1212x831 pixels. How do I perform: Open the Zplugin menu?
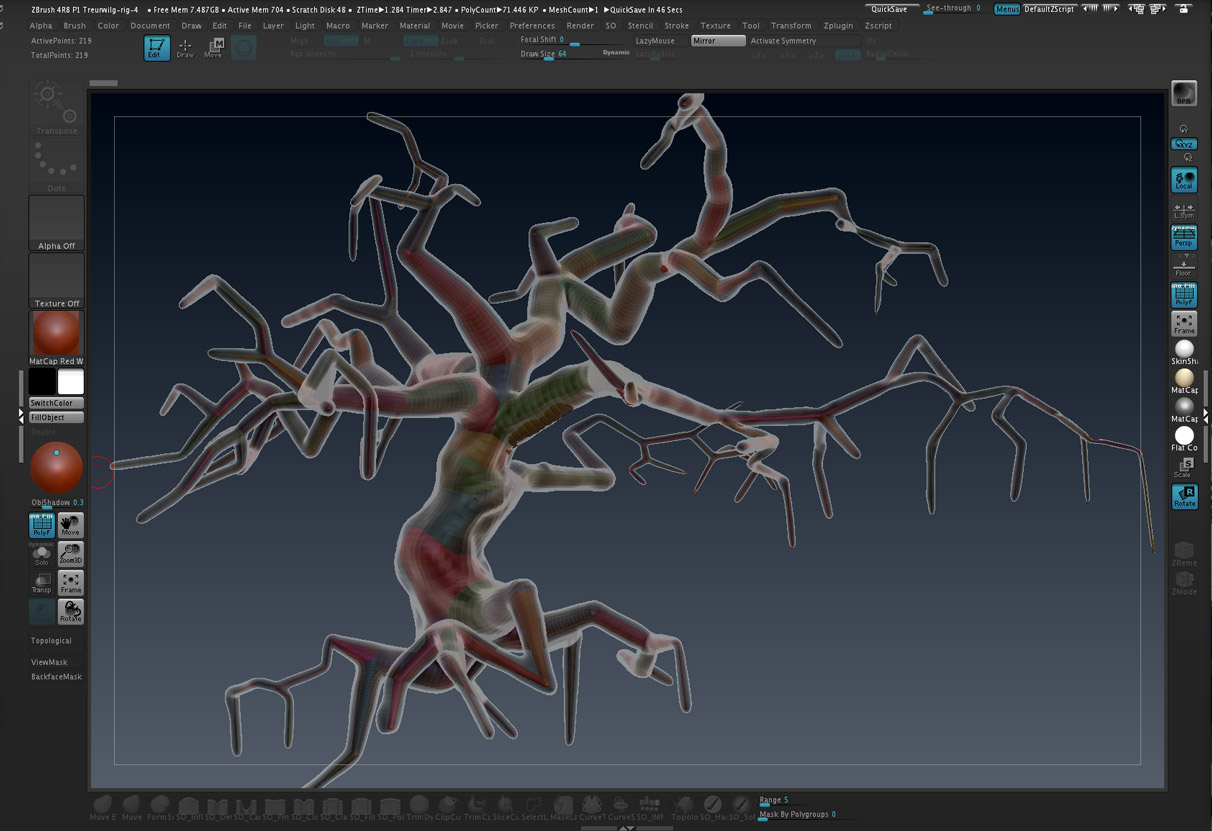coord(839,26)
